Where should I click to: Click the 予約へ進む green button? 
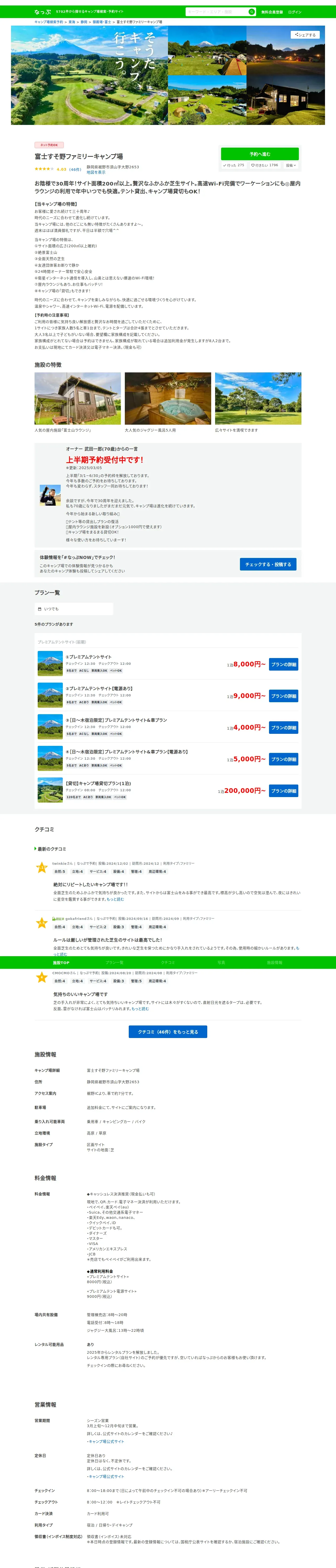click(260, 154)
